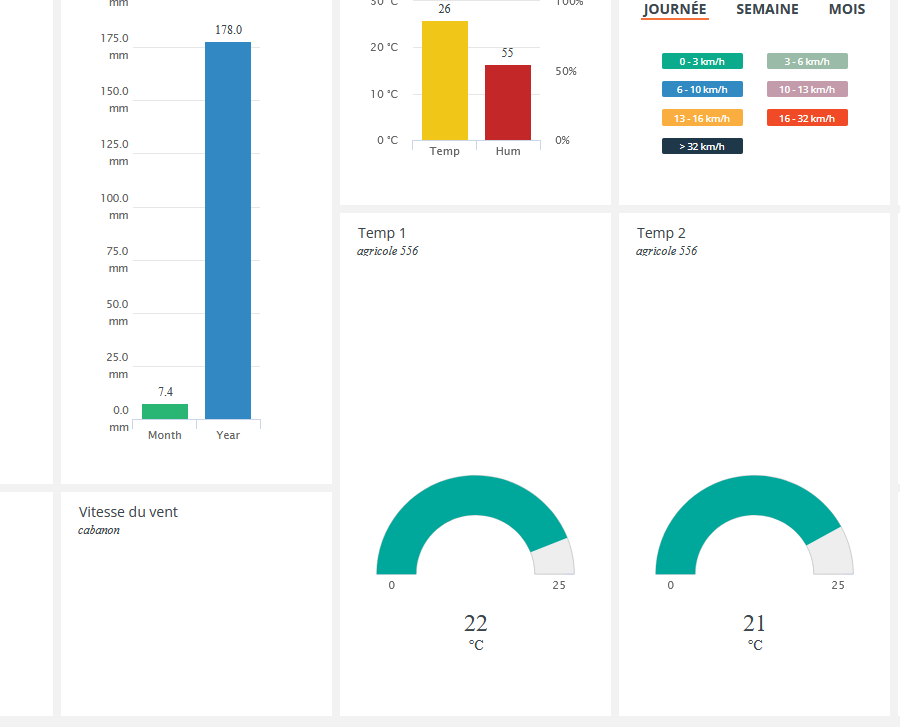Click the Temp 2 gauge arc
Viewport: 900px width, 727px height.
pos(729,498)
